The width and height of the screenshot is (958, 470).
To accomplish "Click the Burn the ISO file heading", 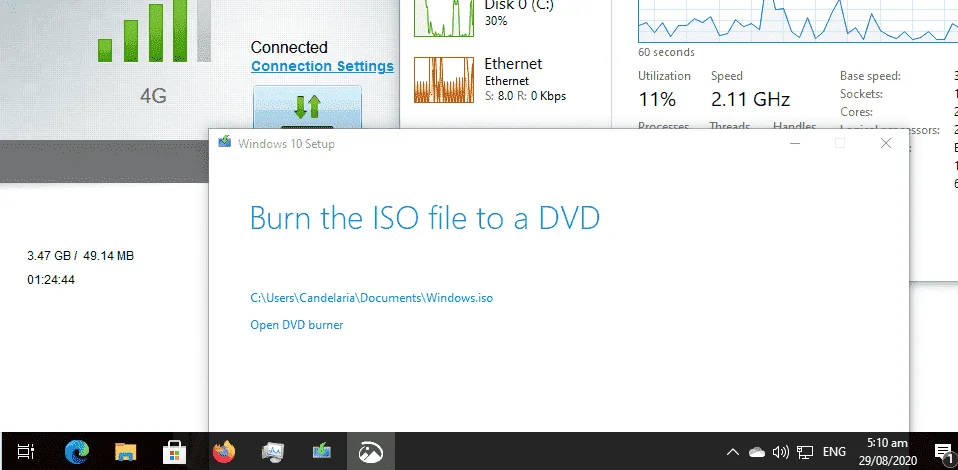I will coord(425,218).
